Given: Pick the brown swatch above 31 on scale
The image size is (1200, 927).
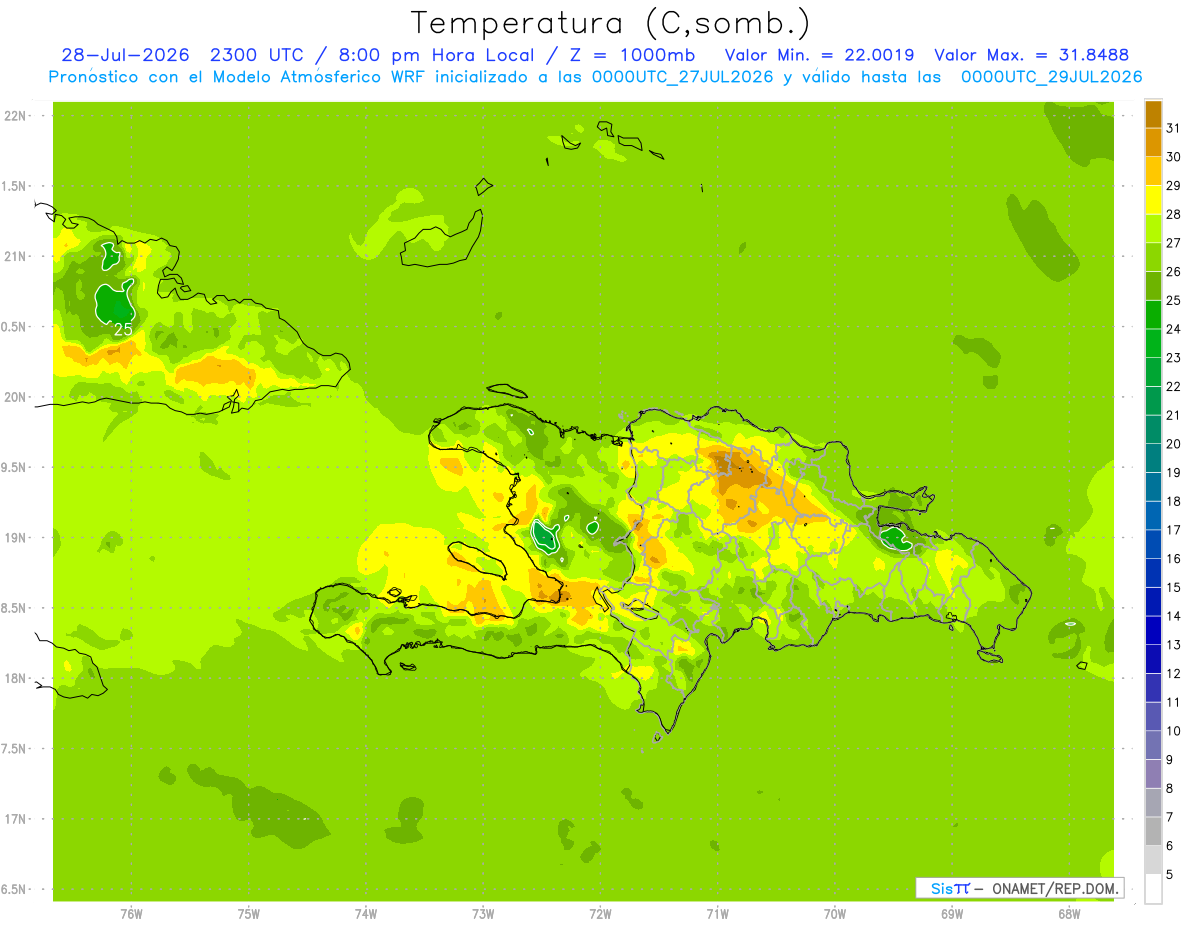Looking at the screenshot, I should tap(1153, 114).
